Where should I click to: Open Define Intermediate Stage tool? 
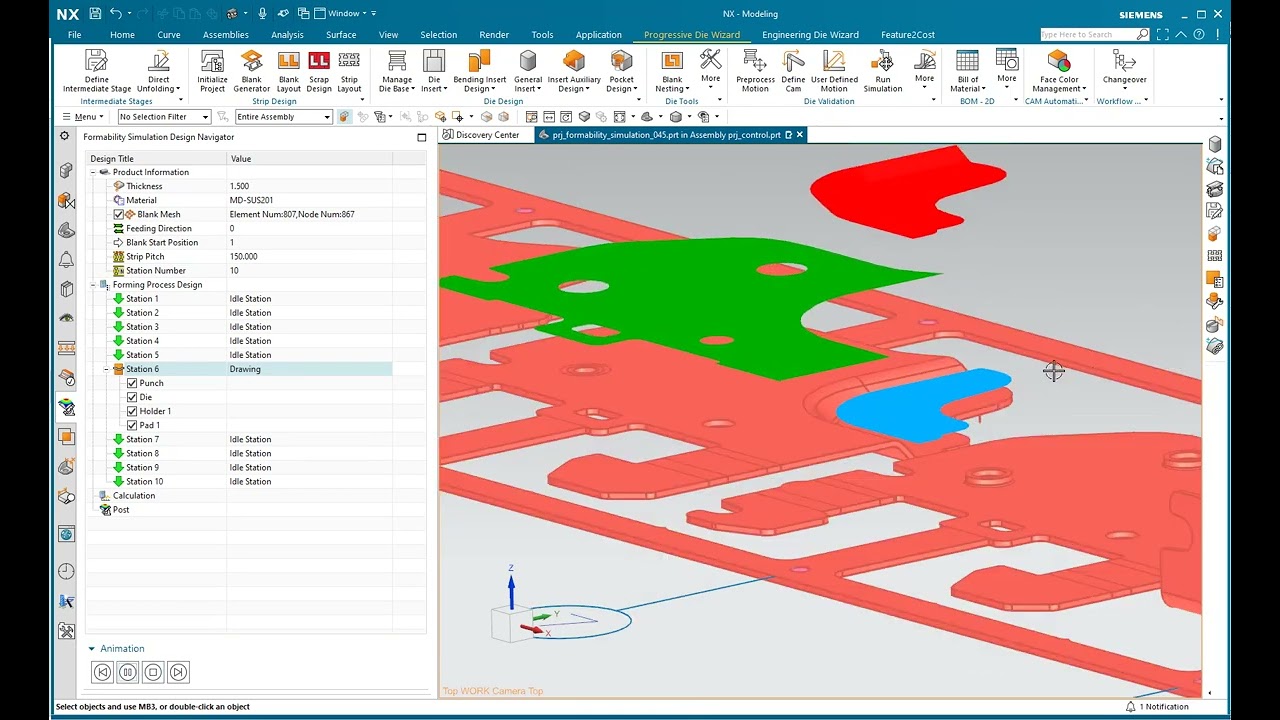coord(97,71)
